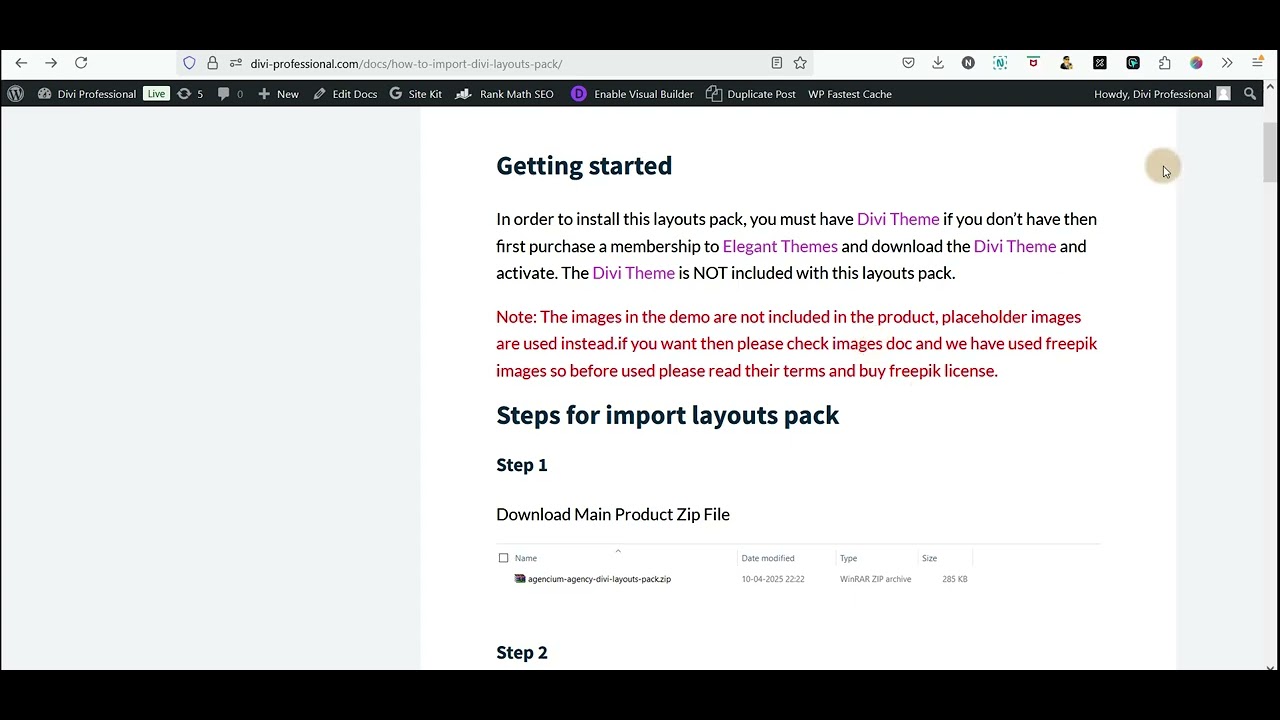Open the red shield extension icon
1280x720 pixels.
pos(1033,62)
